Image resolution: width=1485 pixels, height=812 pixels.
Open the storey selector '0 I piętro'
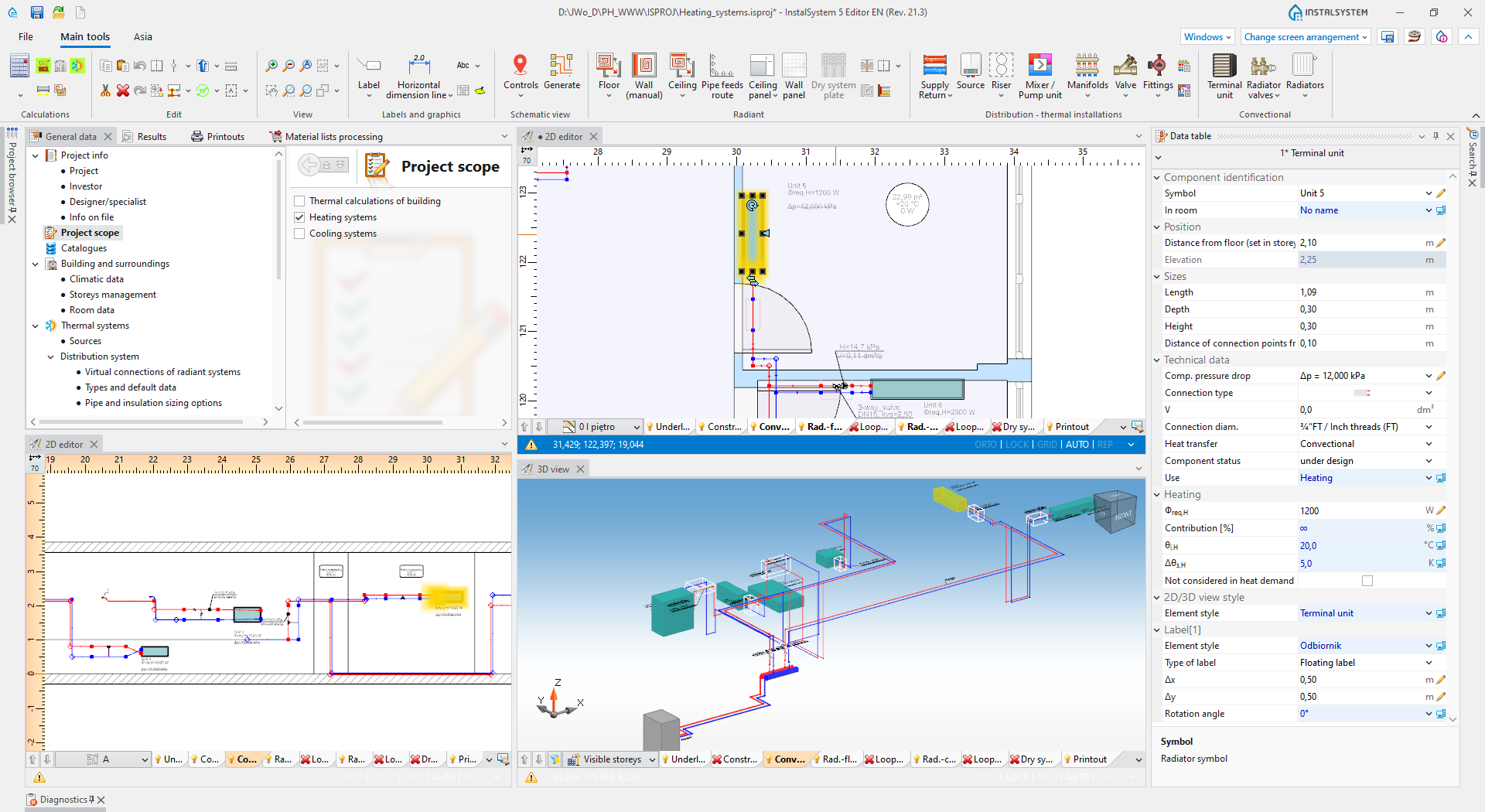tap(601, 427)
